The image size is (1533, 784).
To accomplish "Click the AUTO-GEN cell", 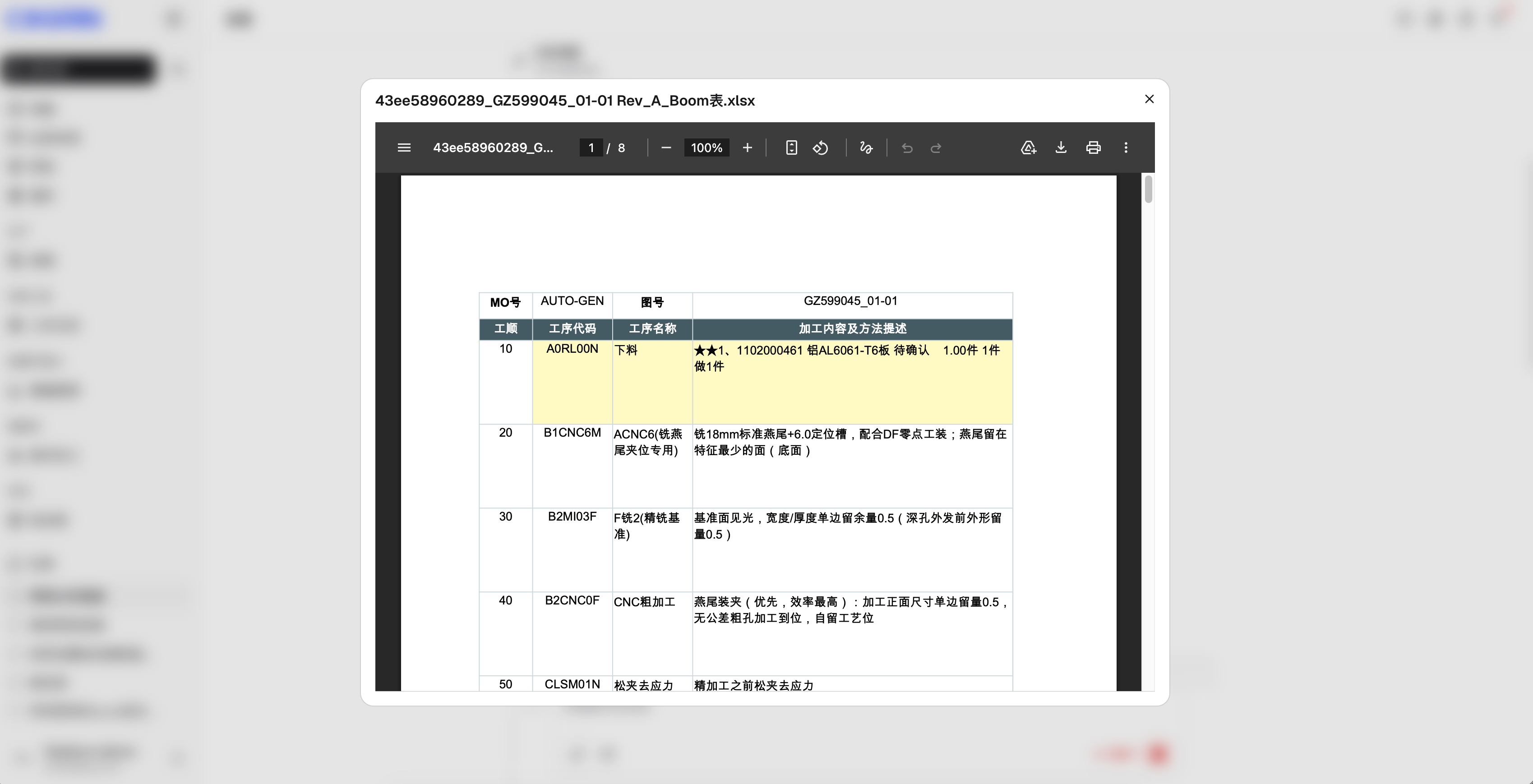I will pyautogui.click(x=573, y=305).
